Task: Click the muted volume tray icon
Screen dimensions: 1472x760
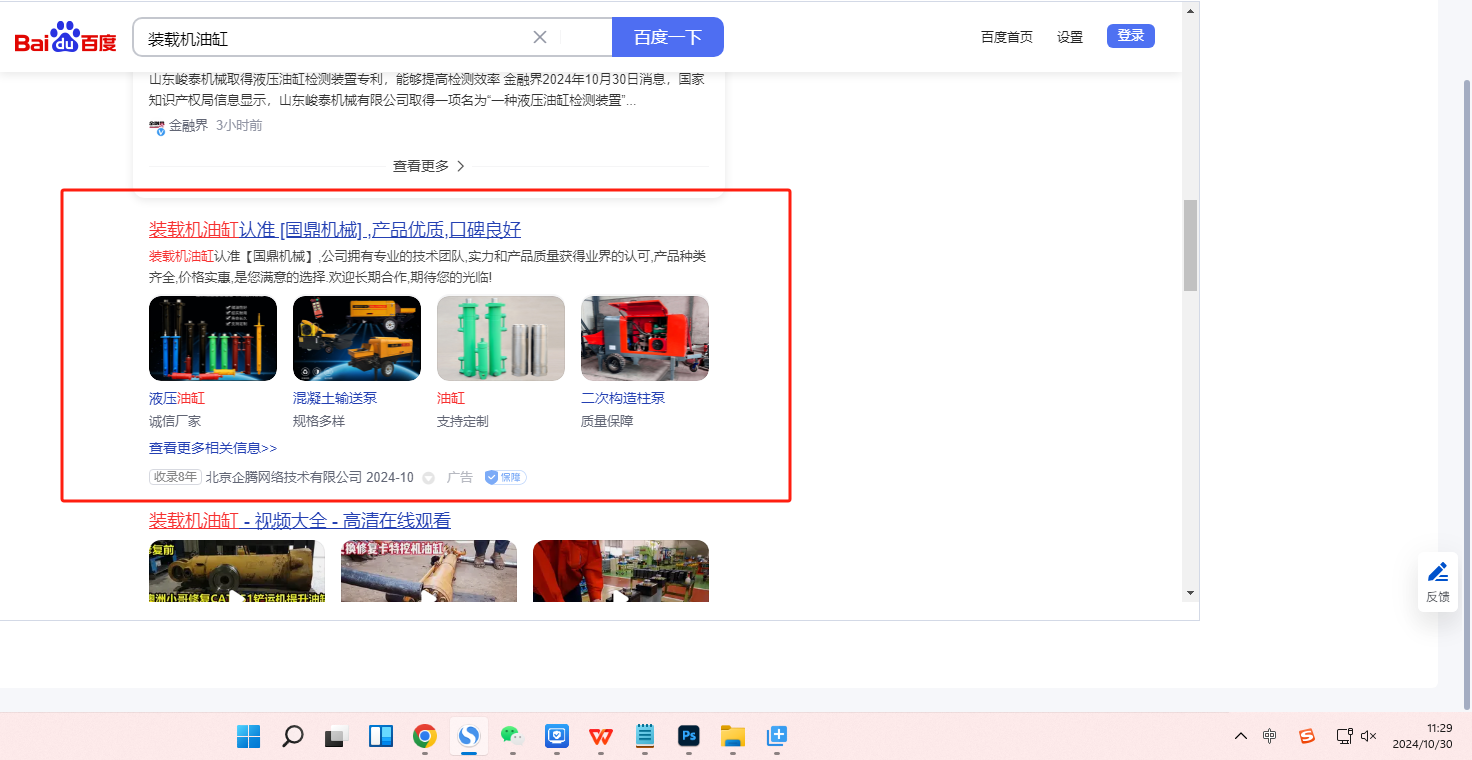Action: point(1370,736)
